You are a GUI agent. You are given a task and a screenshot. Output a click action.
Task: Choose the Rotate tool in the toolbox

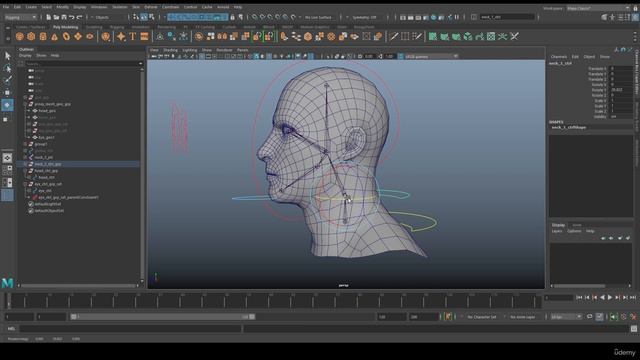click(x=7, y=105)
